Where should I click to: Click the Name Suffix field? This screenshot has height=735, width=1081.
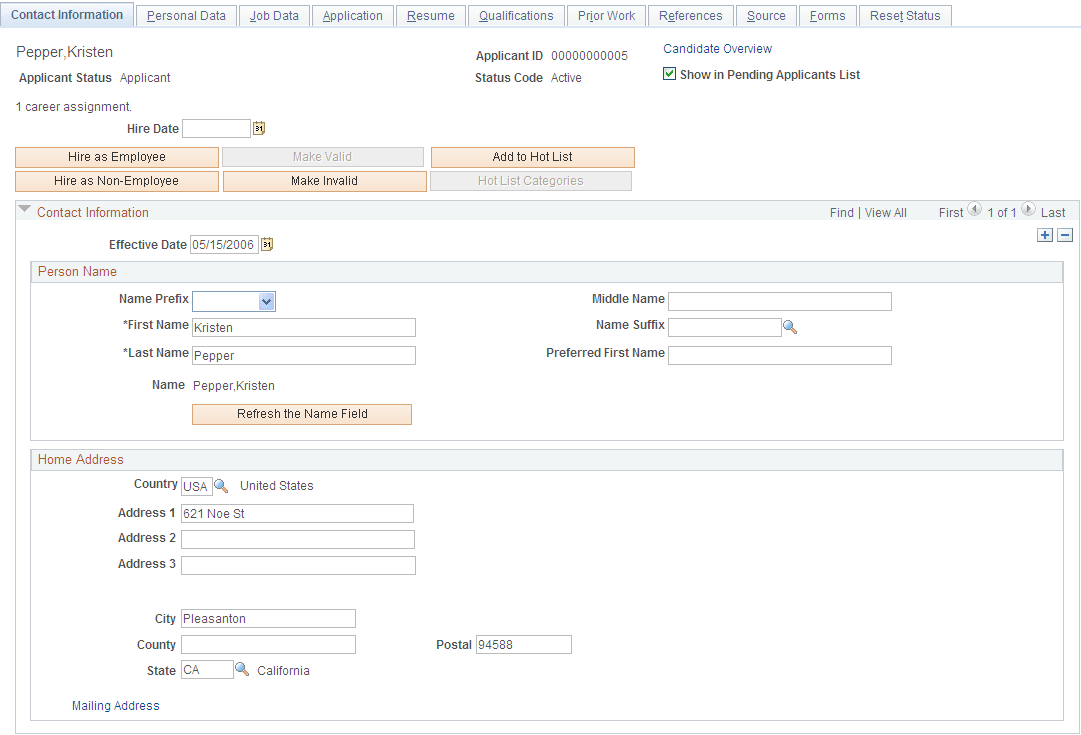point(725,328)
